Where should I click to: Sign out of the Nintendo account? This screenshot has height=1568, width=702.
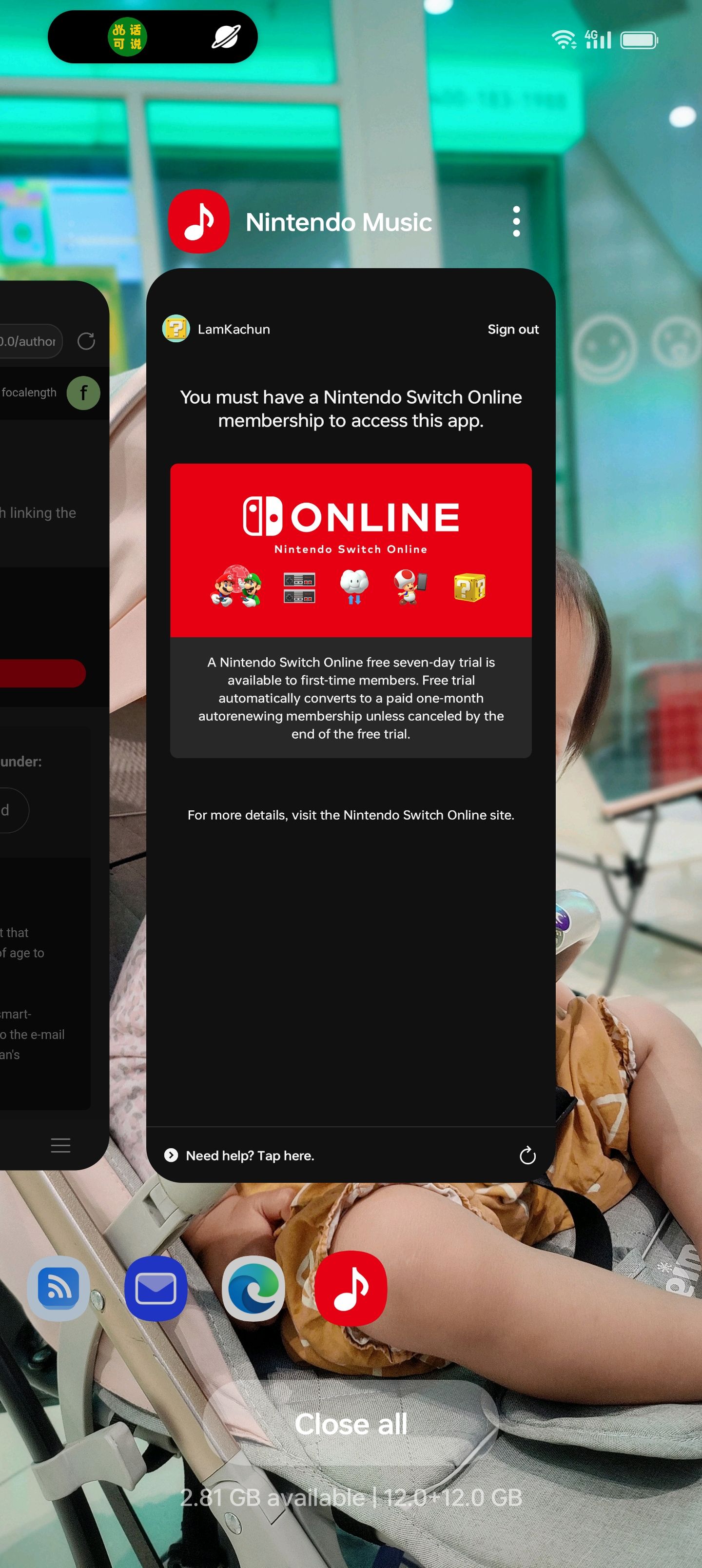[x=513, y=329]
